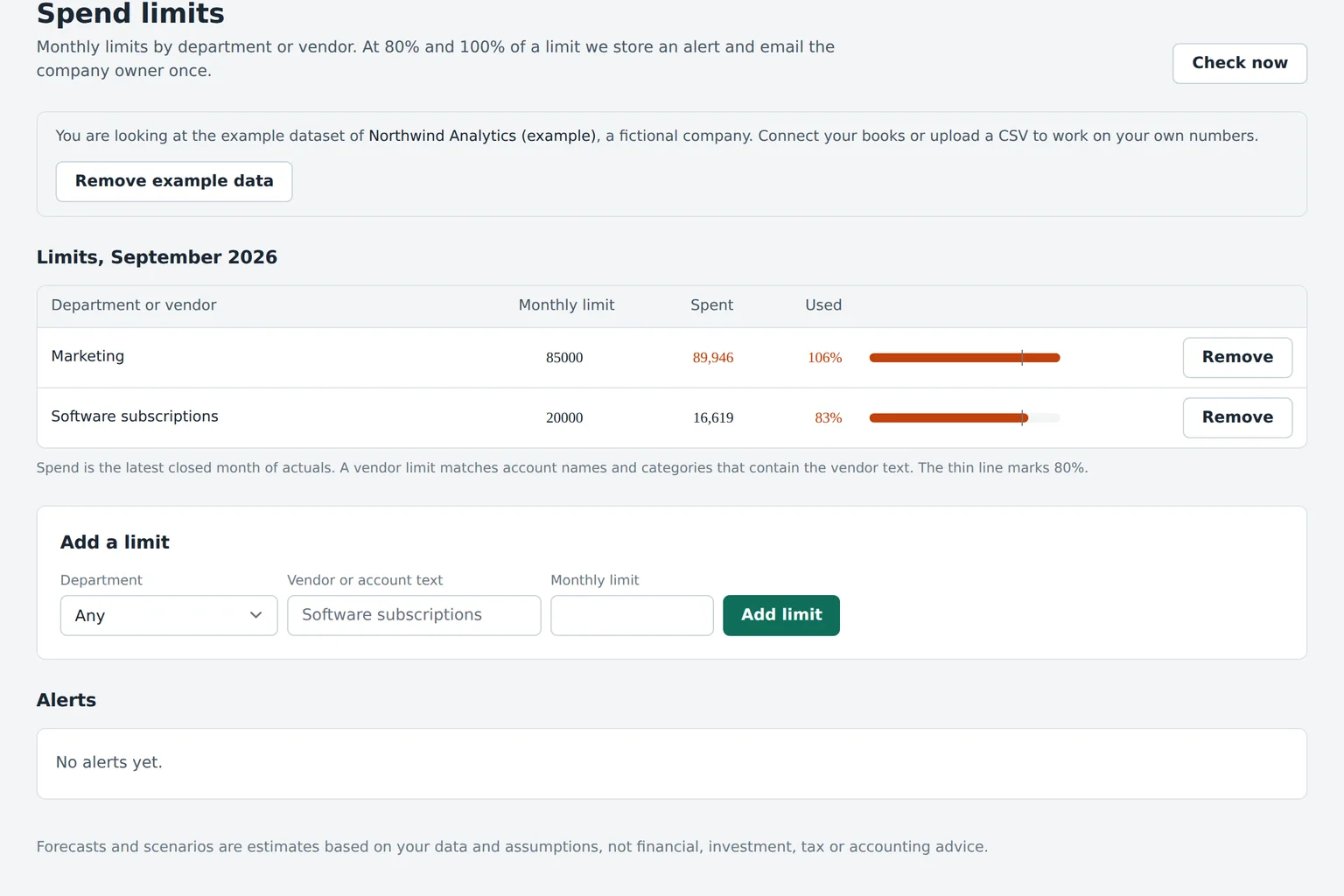Image resolution: width=1344 pixels, height=896 pixels.
Task: Click the Add a limit heading
Action: 115,542
